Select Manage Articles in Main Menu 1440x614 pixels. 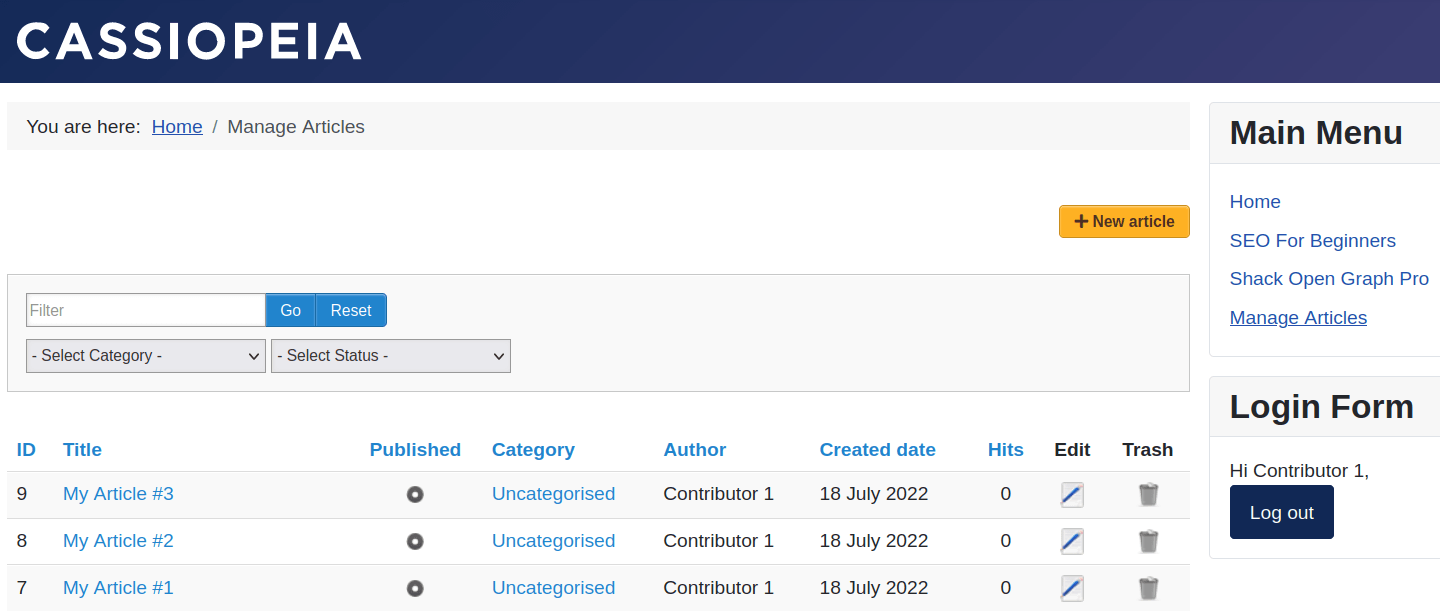point(1298,318)
